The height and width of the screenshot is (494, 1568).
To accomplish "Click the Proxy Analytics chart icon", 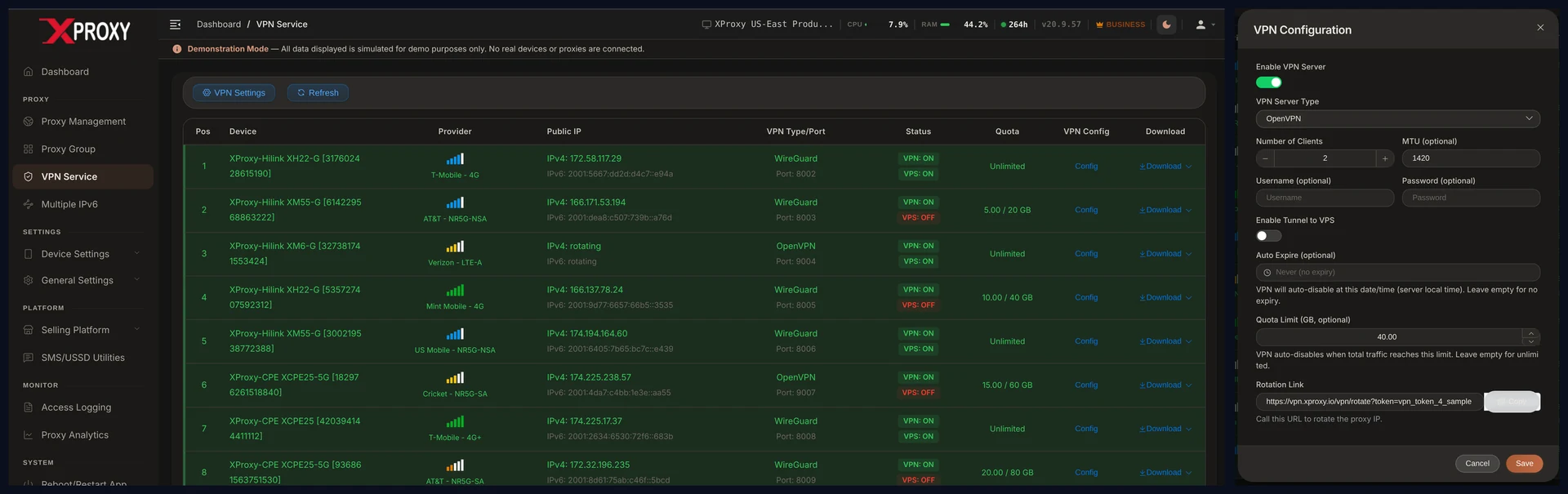I will pyautogui.click(x=29, y=435).
